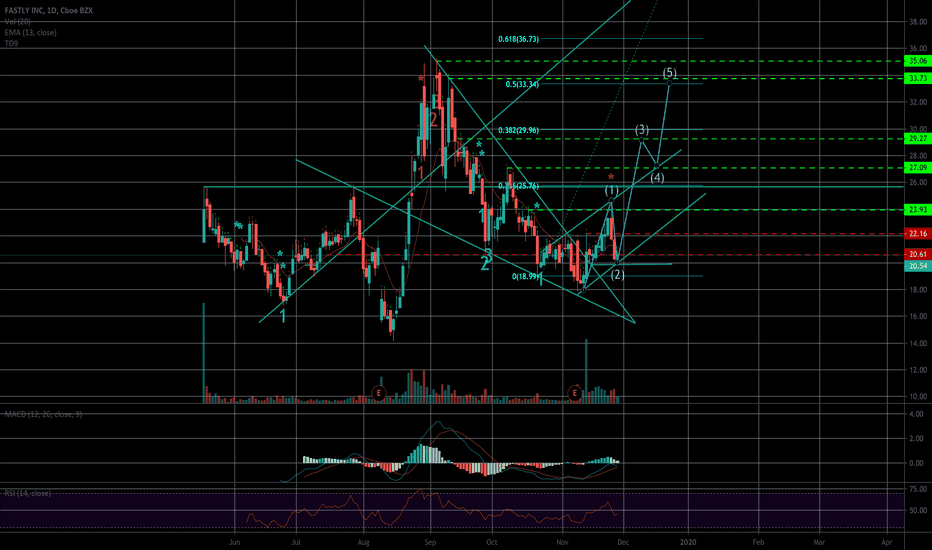The width and height of the screenshot is (932, 550).
Task: Click the Mar label on time axis
Action: tap(819, 542)
